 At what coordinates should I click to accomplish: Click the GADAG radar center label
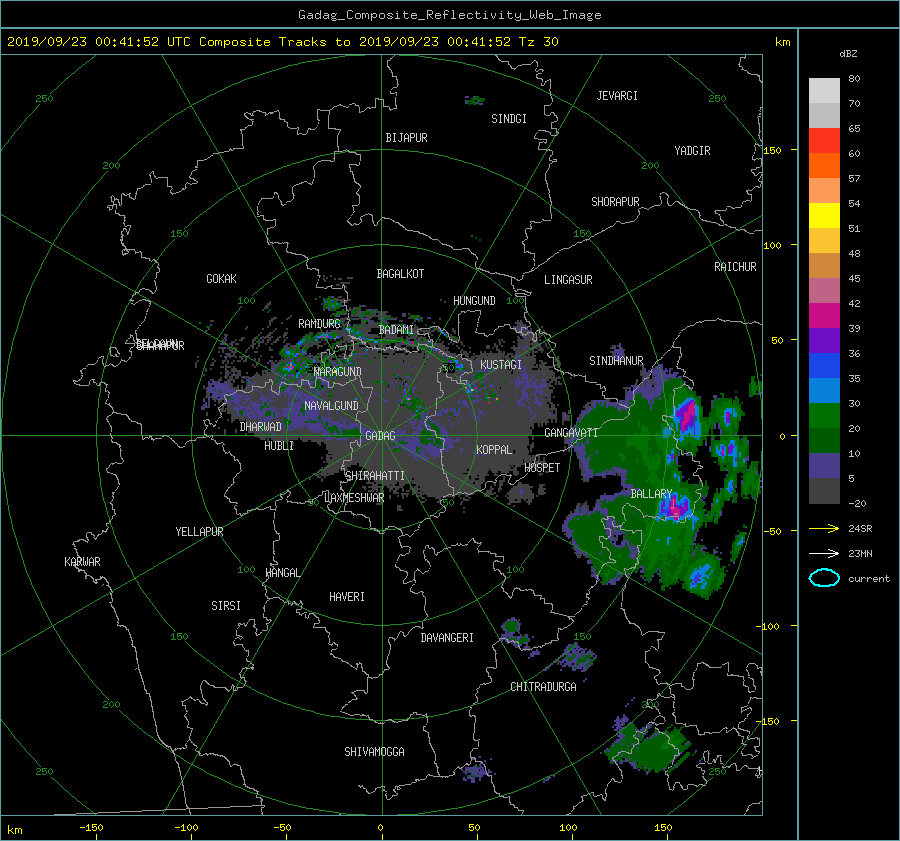pyautogui.click(x=380, y=436)
